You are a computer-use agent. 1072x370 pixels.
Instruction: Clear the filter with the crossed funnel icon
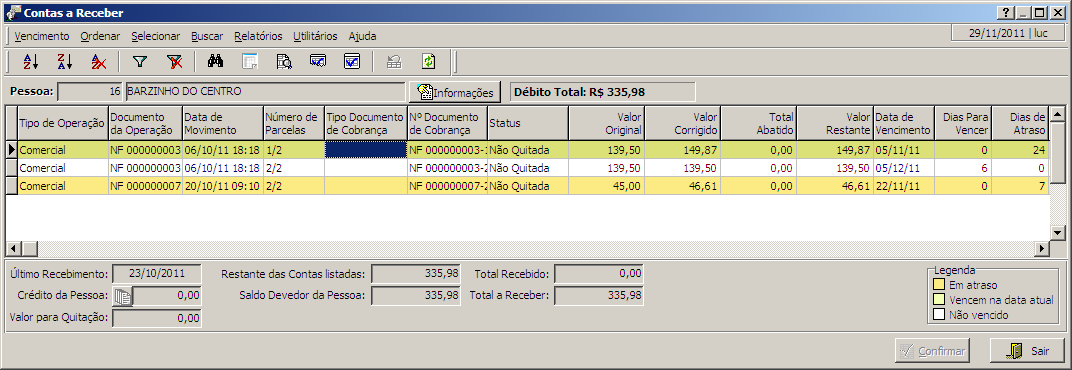[x=174, y=62]
